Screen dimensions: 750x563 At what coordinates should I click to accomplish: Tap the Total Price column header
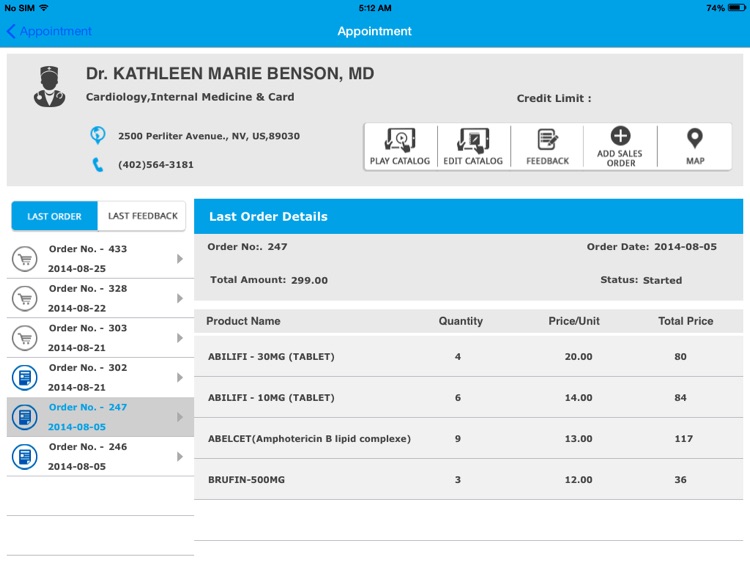[685, 321]
